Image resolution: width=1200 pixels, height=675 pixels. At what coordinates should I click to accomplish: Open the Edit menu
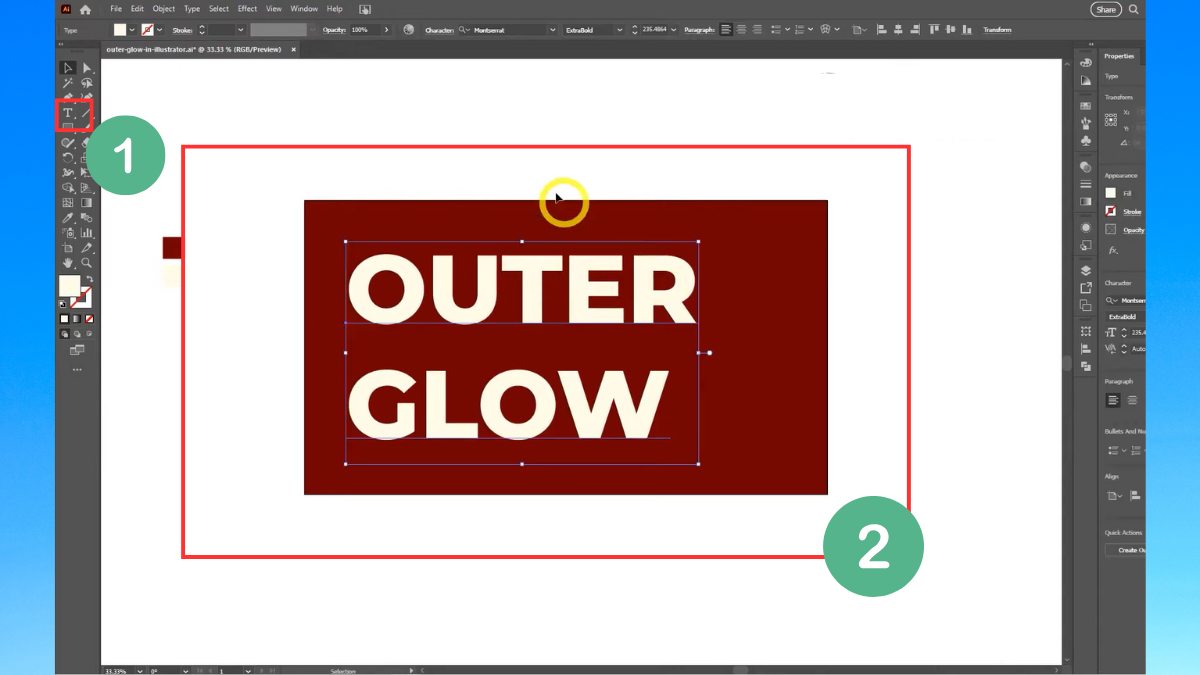pyautogui.click(x=137, y=9)
